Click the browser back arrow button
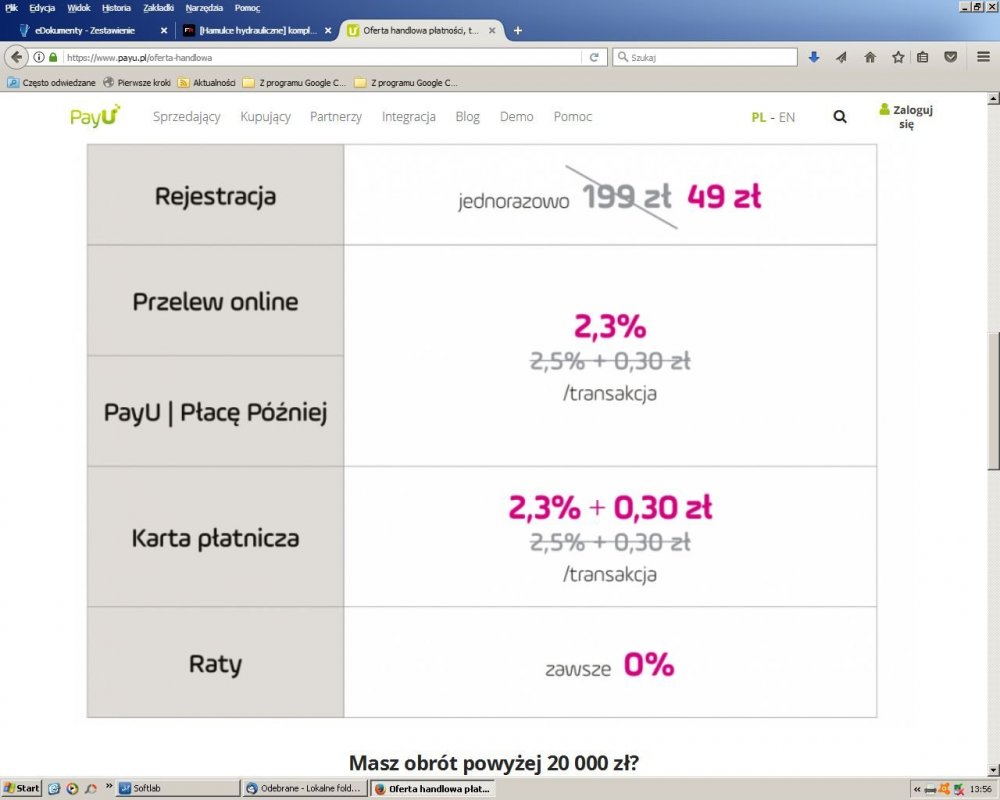The height and width of the screenshot is (800, 1000). click(16, 57)
